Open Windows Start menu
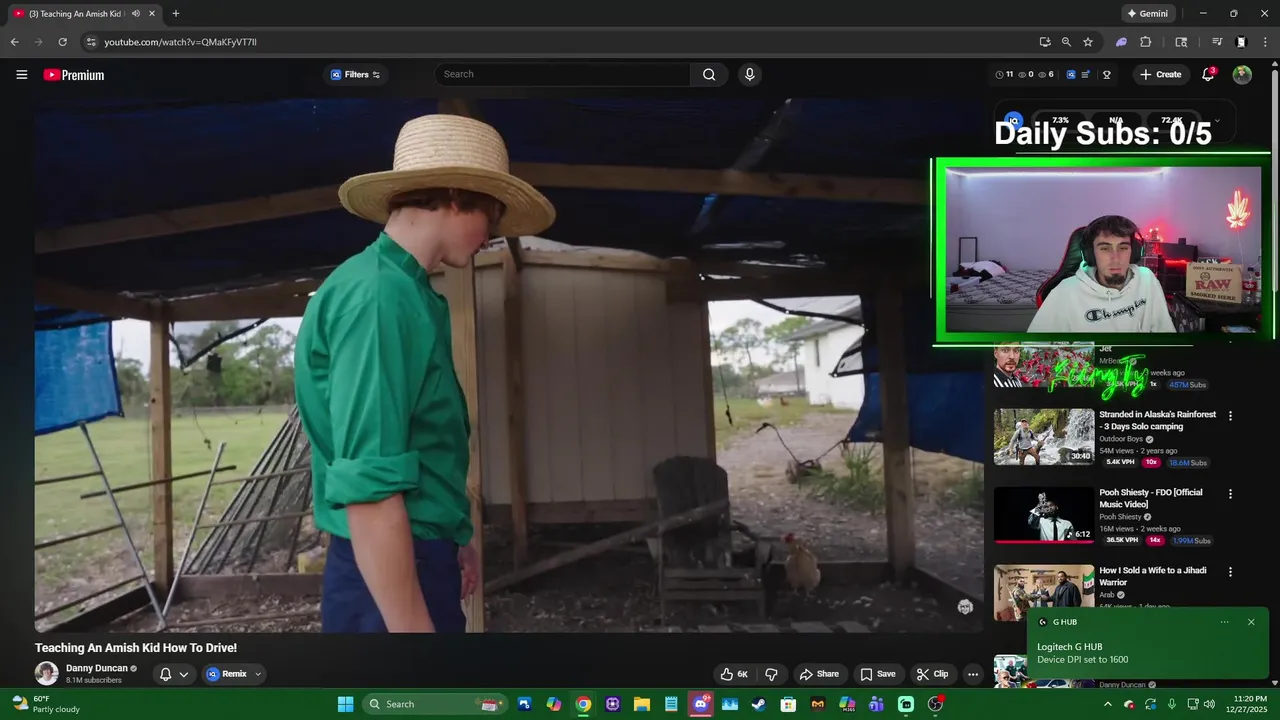This screenshot has width=1280, height=720. 345,704
